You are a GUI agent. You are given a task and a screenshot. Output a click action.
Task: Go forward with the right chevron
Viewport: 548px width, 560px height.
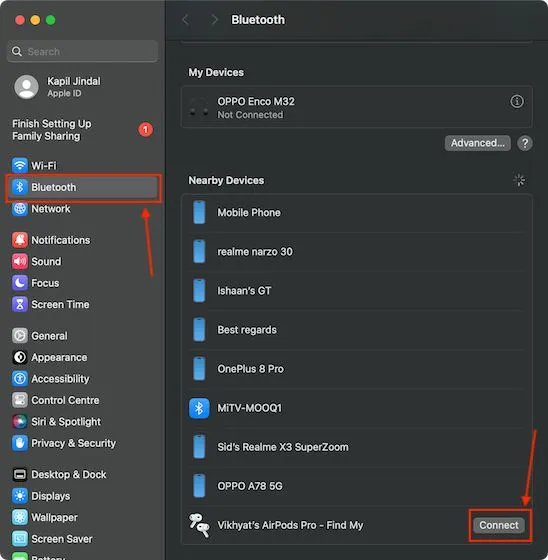pos(214,20)
